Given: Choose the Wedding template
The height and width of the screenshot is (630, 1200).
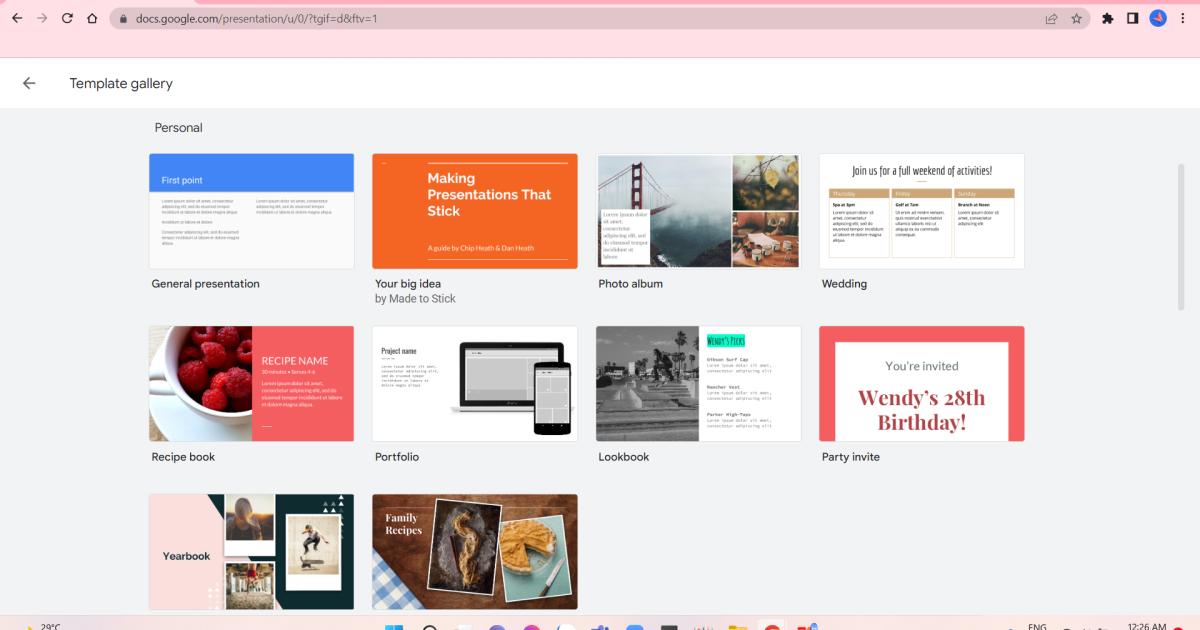Looking at the screenshot, I should [921, 210].
